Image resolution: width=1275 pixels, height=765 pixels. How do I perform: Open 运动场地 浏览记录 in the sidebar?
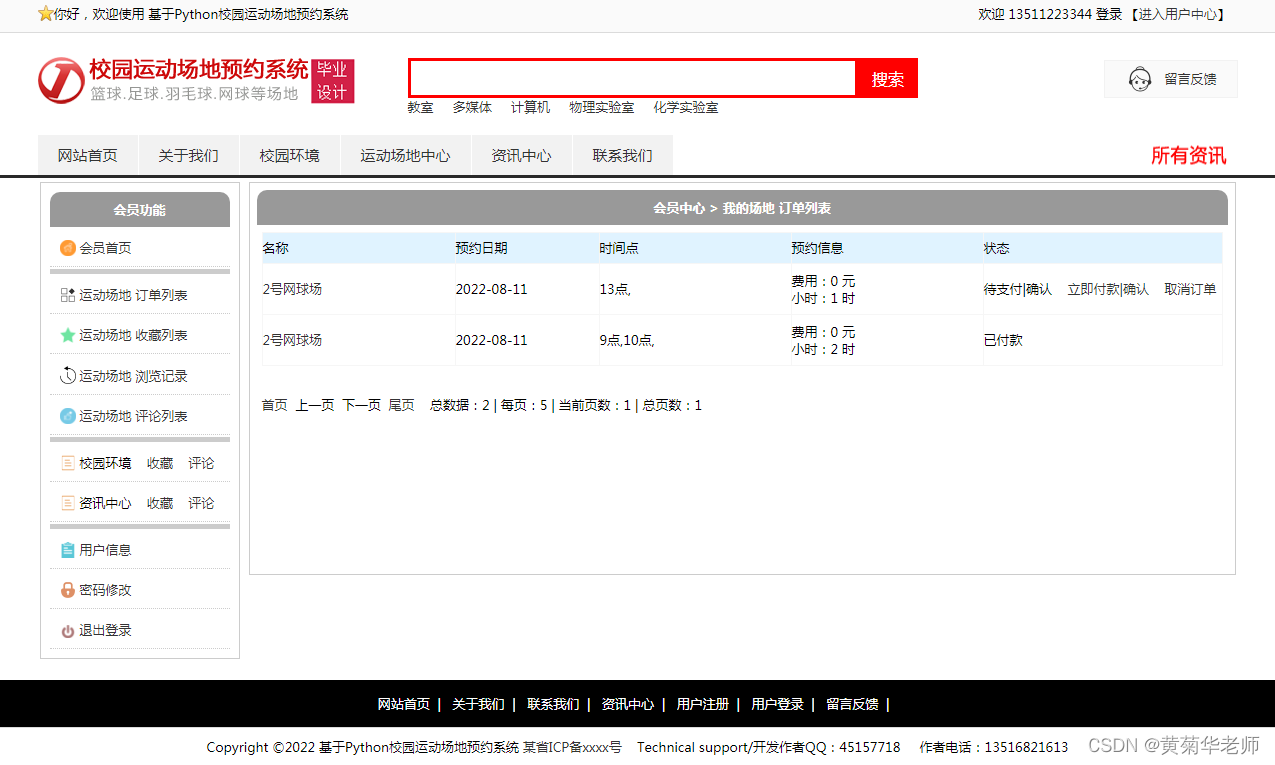(x=133, y=376)
